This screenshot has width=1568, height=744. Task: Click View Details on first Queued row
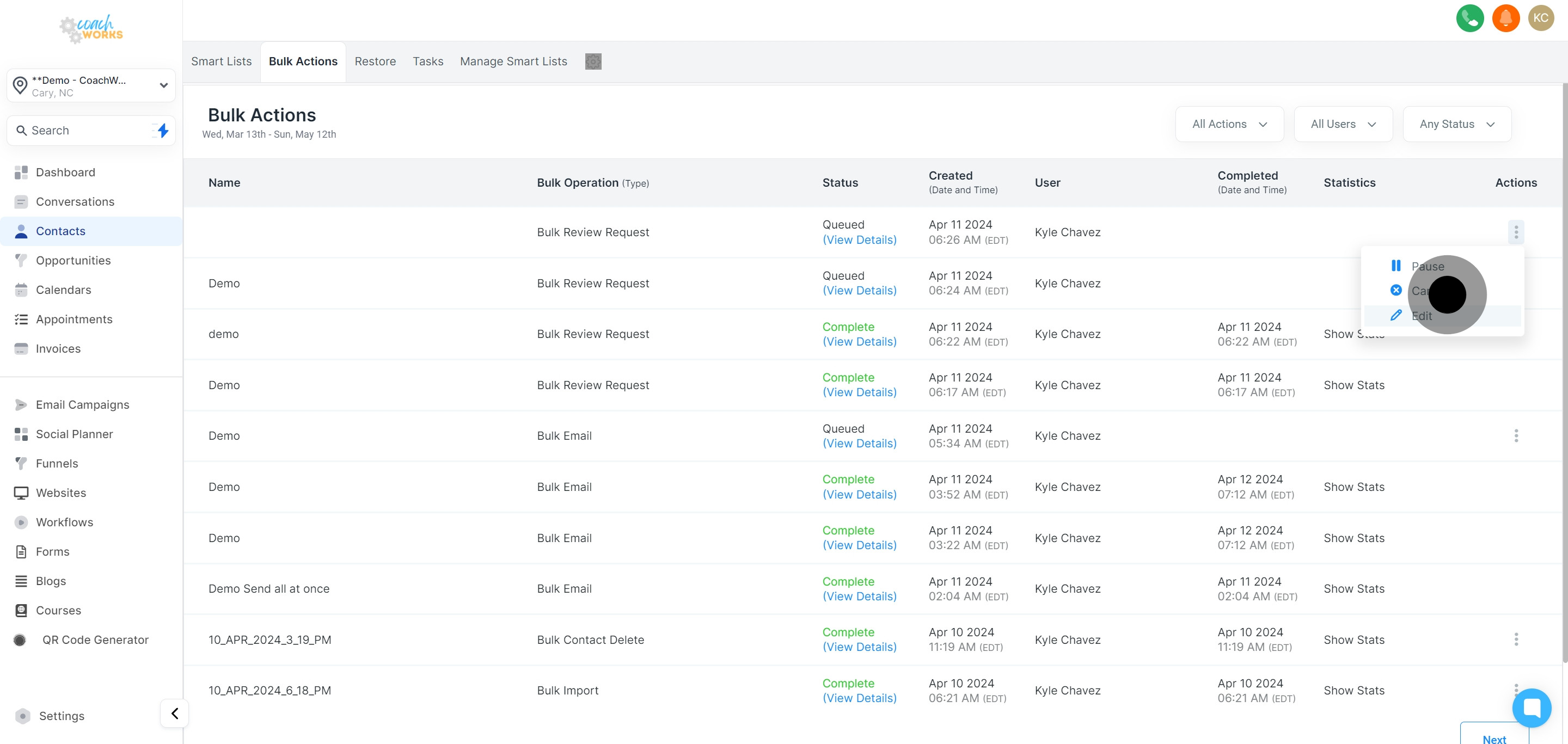859,239
